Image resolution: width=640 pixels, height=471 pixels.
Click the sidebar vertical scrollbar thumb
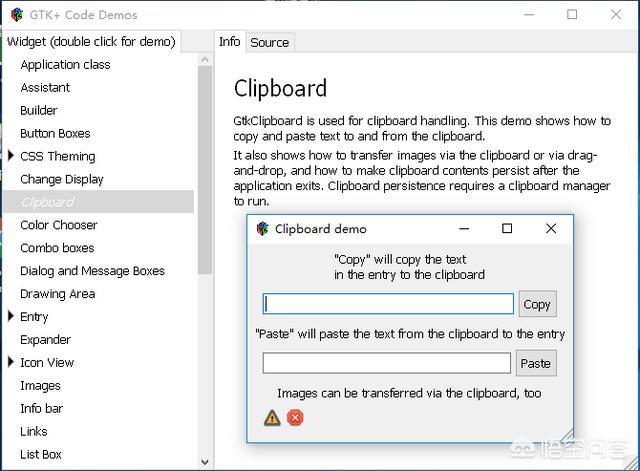[205, 170]
